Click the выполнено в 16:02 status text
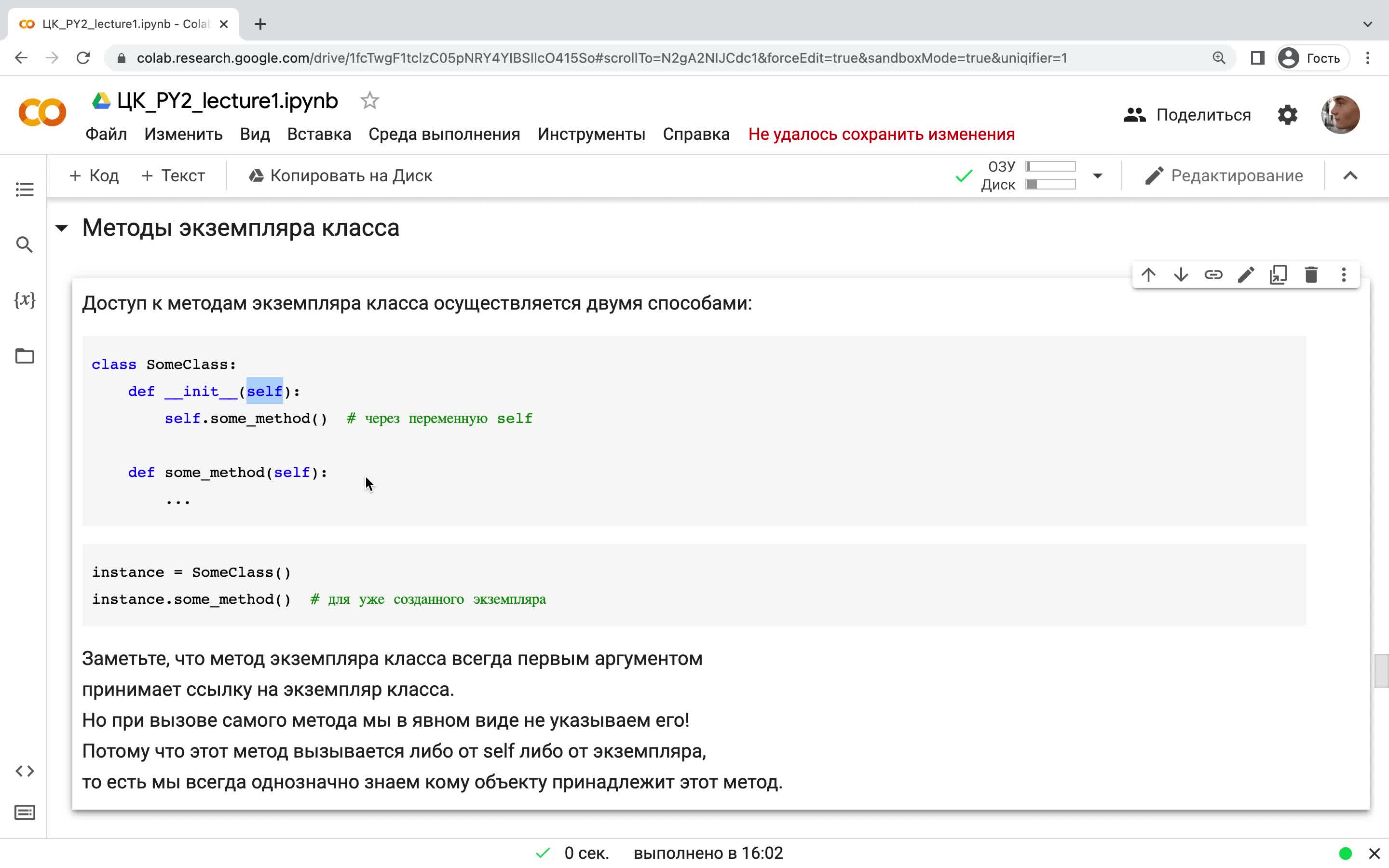This screenshot has width=1389, height=868. click(708, 854)
